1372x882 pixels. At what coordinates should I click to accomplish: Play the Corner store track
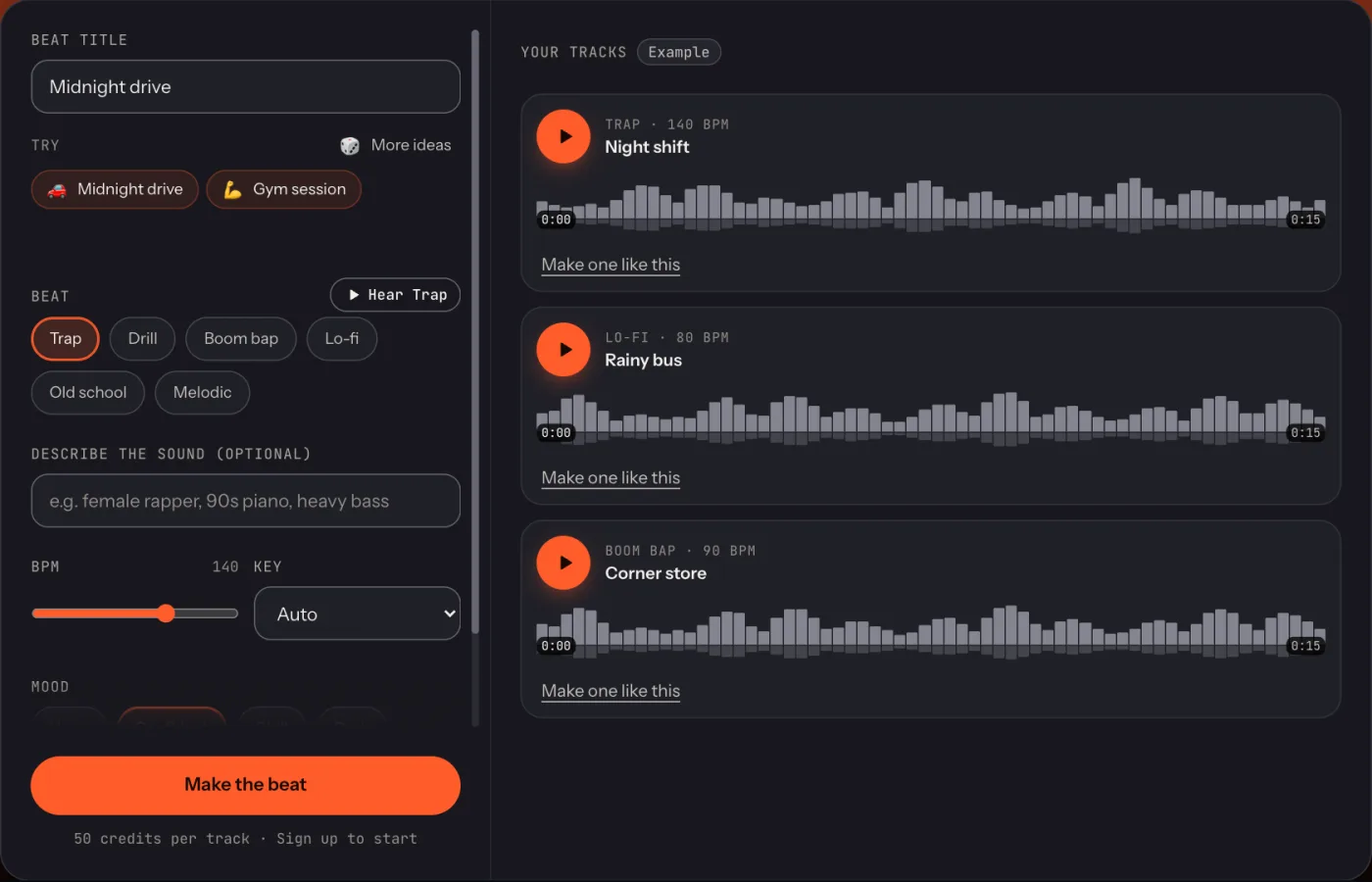pyautogui.click(x=563, y=563)
